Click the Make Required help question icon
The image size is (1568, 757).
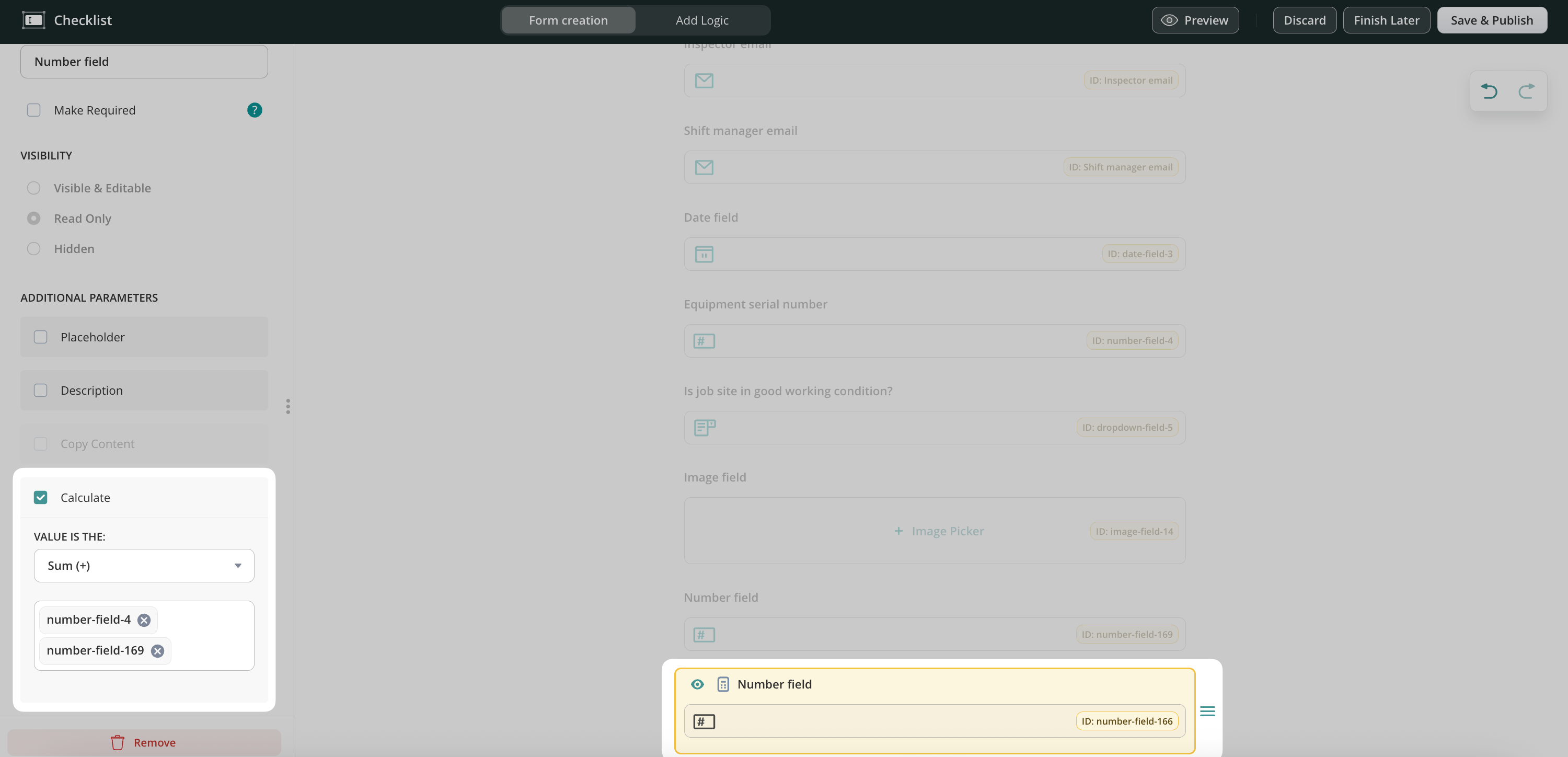click(x=255, y=110)
